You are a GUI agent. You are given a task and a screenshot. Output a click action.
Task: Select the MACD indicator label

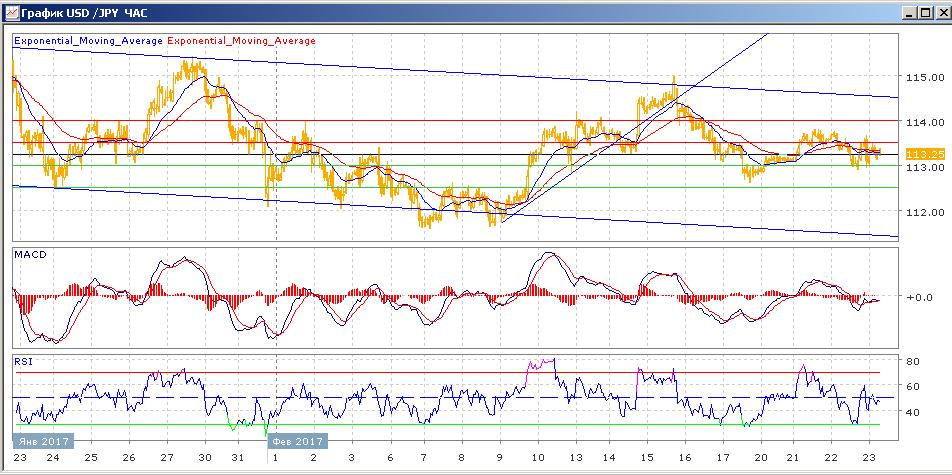point(29,255)
